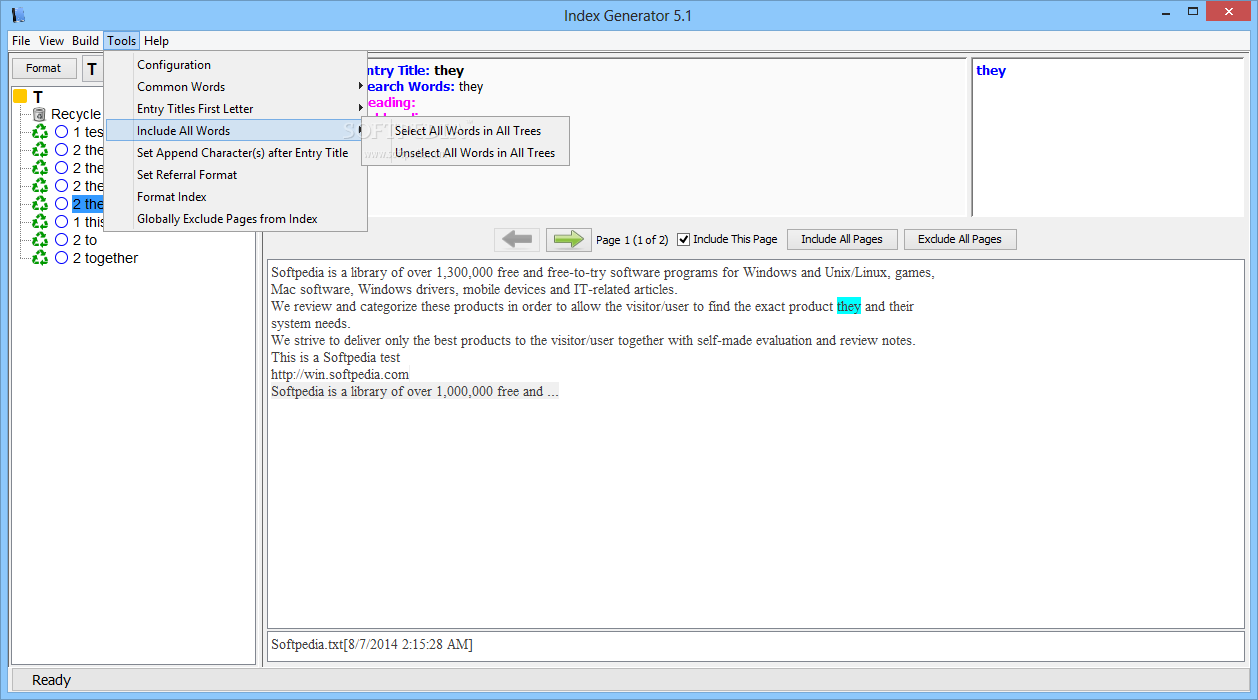The width and height of the screenshot is (1258, 700).
Task: Select the '1 this' tree entry
Action: click(x=88, y=222)
